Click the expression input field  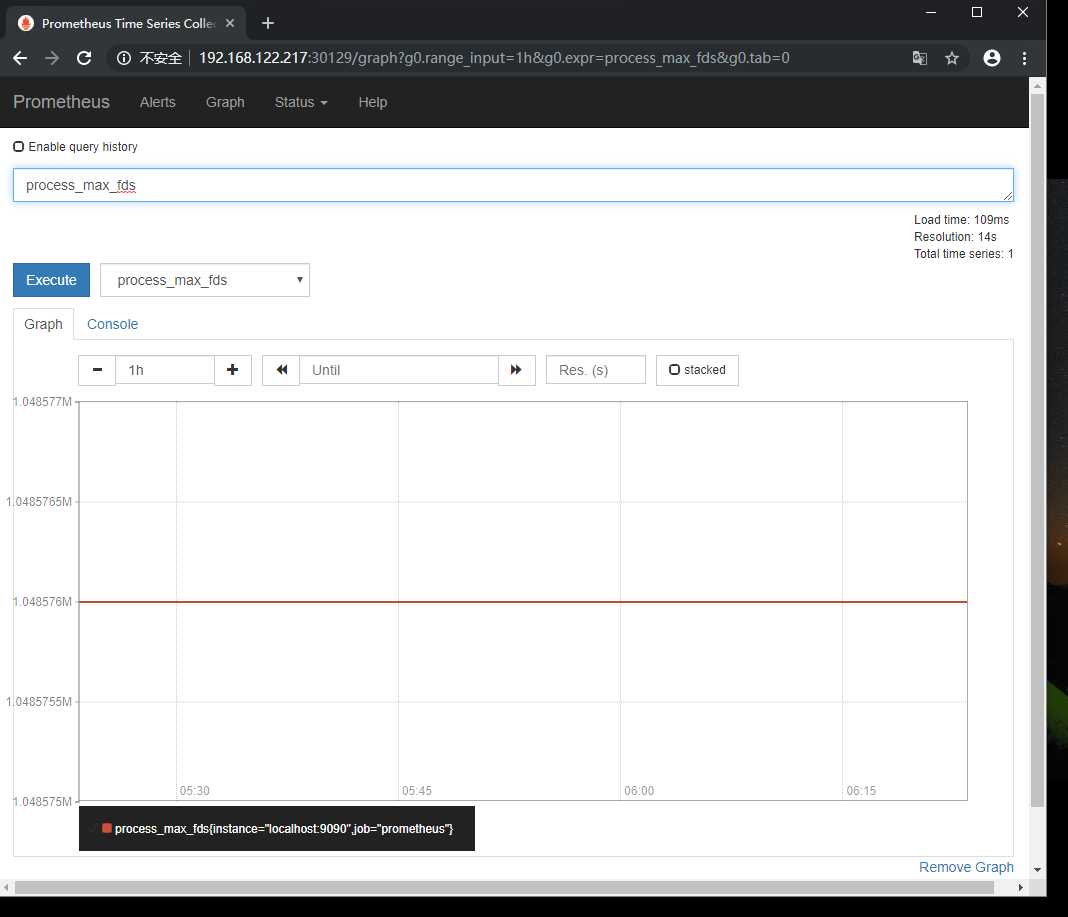coord(513,185)
